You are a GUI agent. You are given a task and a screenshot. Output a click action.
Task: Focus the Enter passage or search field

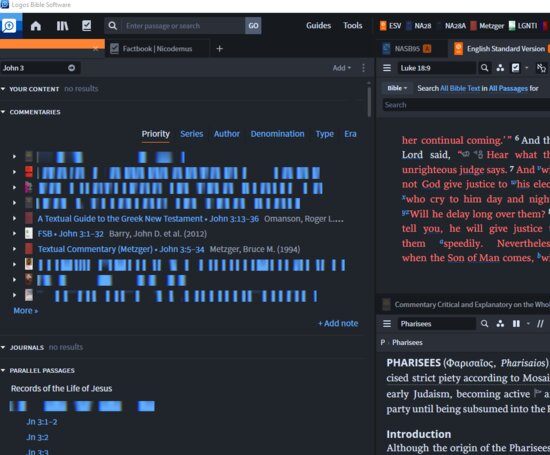(183, 26)
